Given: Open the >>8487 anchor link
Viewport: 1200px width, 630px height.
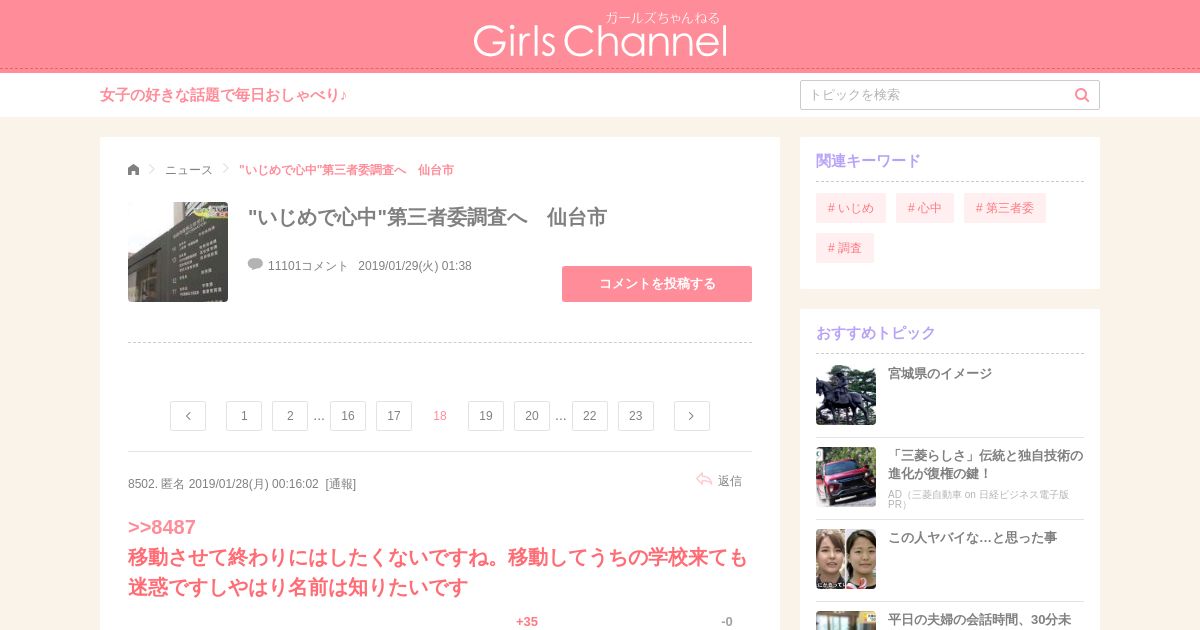Looking at the screenshot, I should tap(162, 527).
